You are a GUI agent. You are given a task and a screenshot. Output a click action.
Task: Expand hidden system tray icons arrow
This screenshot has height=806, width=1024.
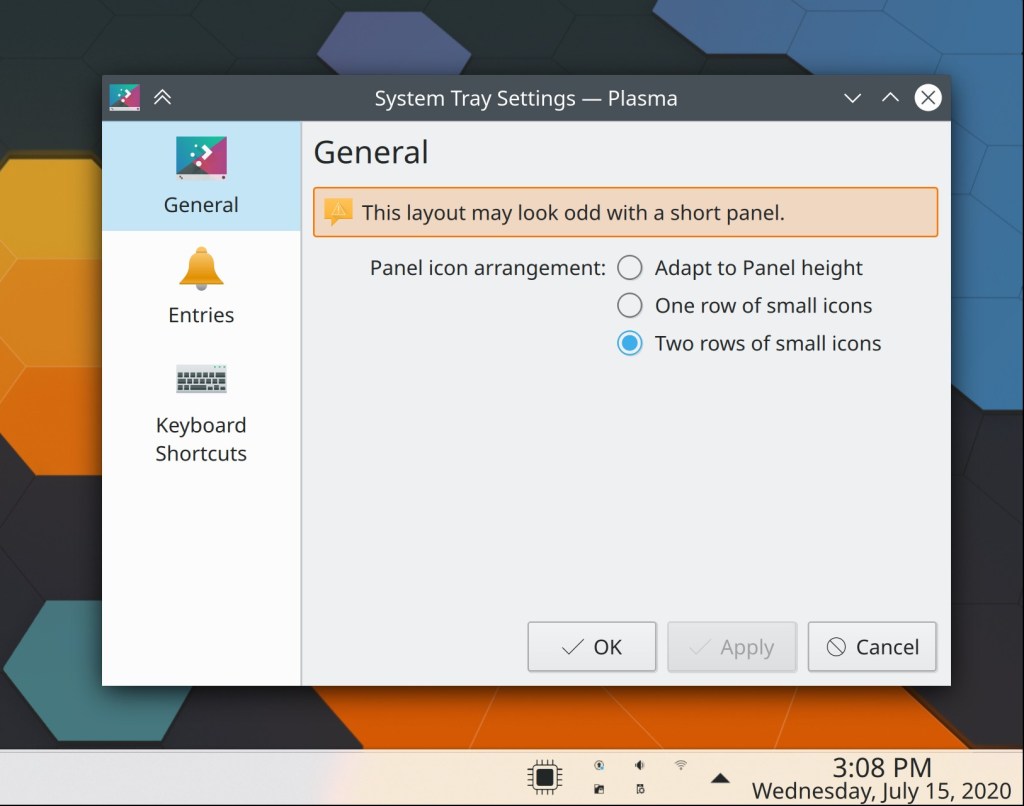[719, 778]
